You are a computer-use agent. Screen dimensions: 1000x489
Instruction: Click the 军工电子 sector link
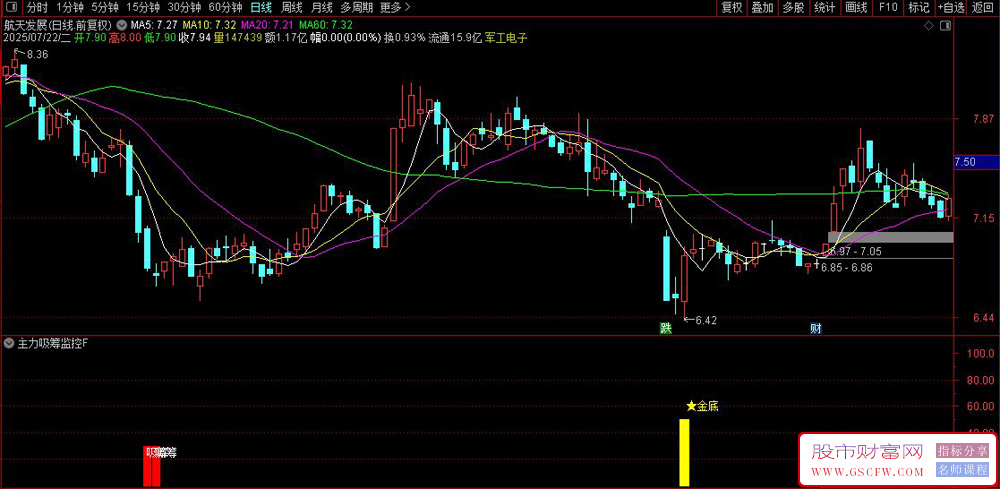508,38
